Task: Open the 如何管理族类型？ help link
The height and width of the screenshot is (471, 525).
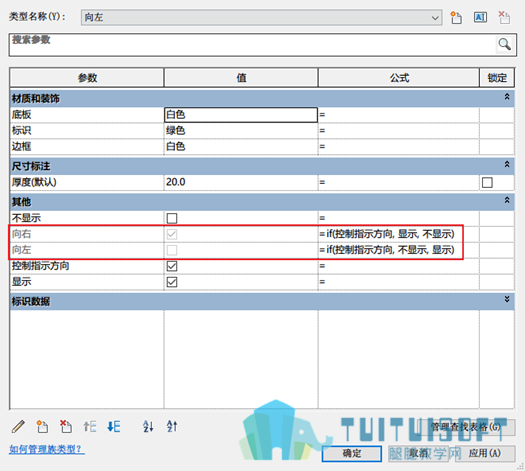Action: (x=47, y=449)
